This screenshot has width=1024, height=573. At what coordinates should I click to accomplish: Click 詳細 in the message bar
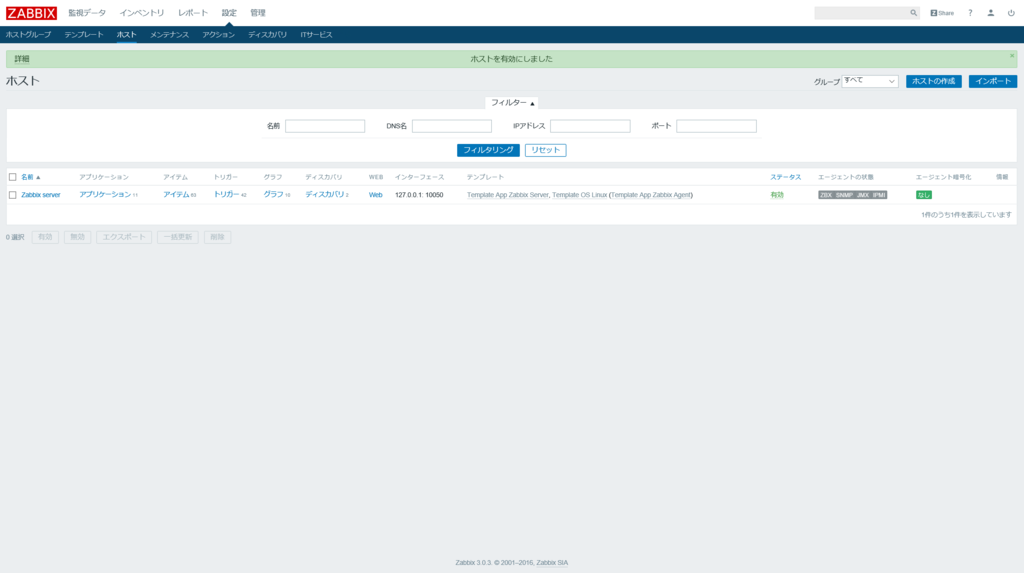coord(22,59)
